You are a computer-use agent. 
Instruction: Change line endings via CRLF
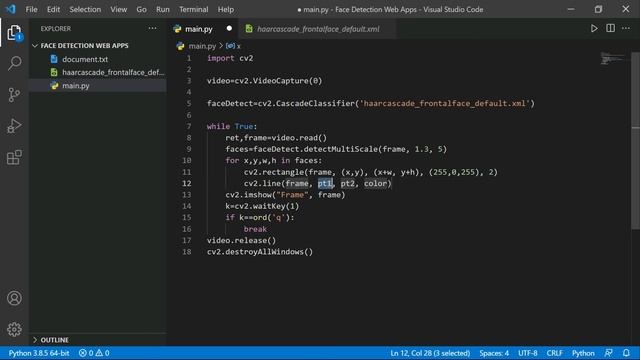pyautogui.click(x=554, y=353)
